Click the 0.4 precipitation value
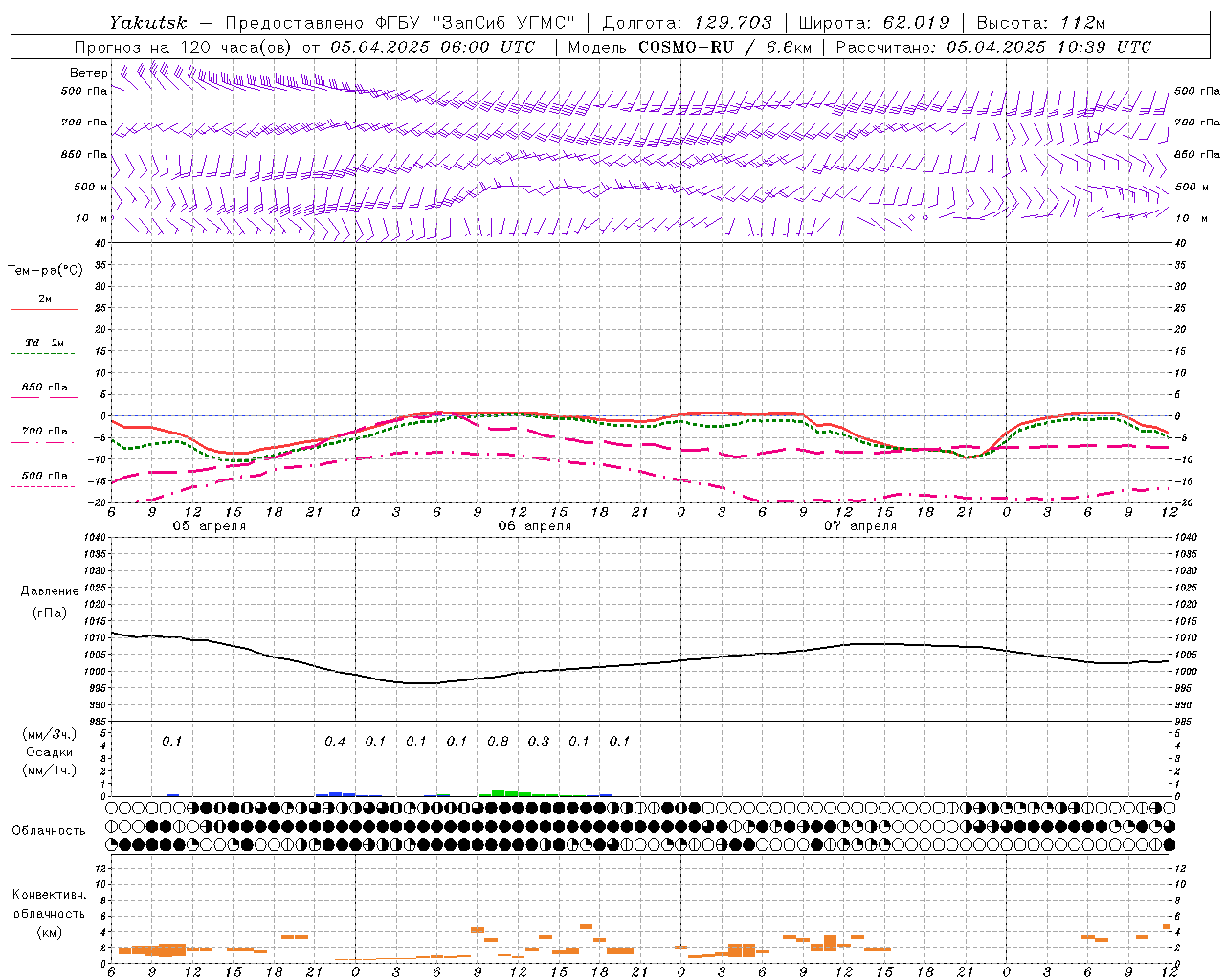The image size is (1225, 980). pyautogui.click(x=335, y=741)
